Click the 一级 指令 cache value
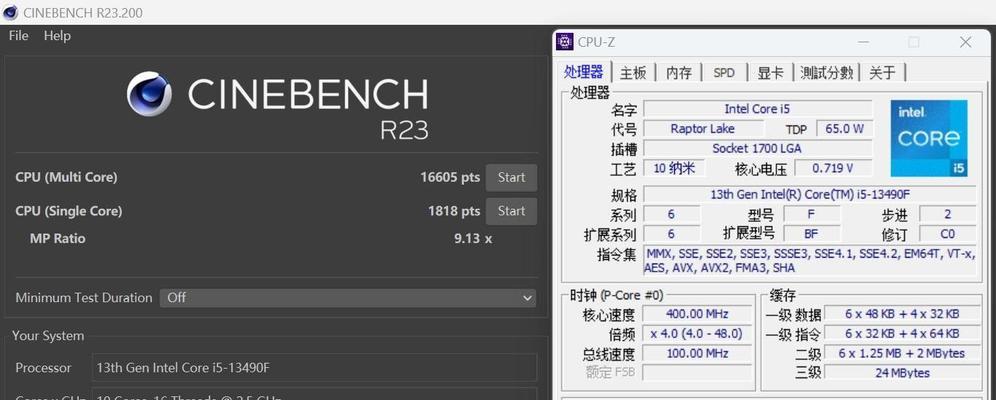Viewport: 996px width, 400px height. 902,333
